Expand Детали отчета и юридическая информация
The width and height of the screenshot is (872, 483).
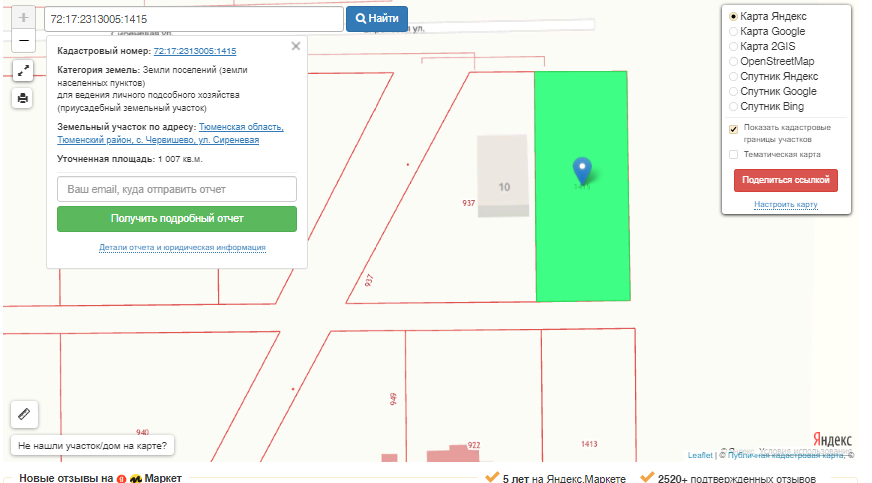pyautogui.click(x=181, y=248)
